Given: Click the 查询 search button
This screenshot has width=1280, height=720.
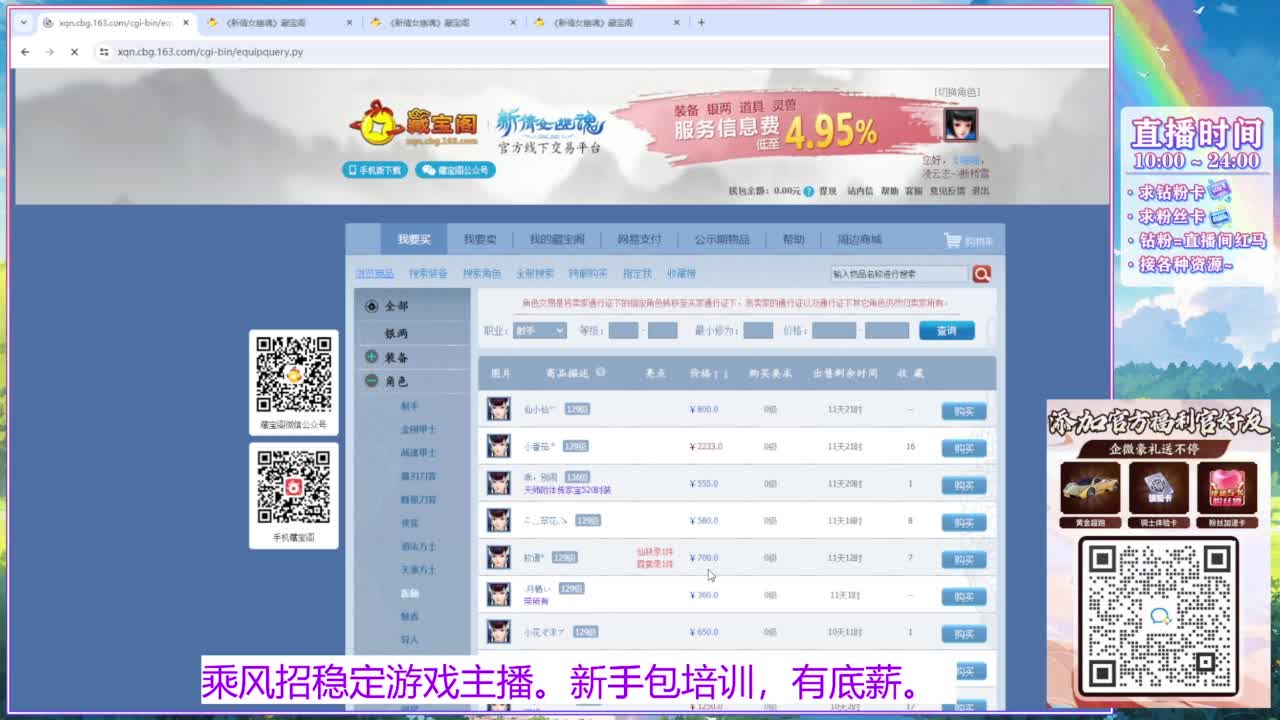Looking at the screenshot, I should click(947, 330).
